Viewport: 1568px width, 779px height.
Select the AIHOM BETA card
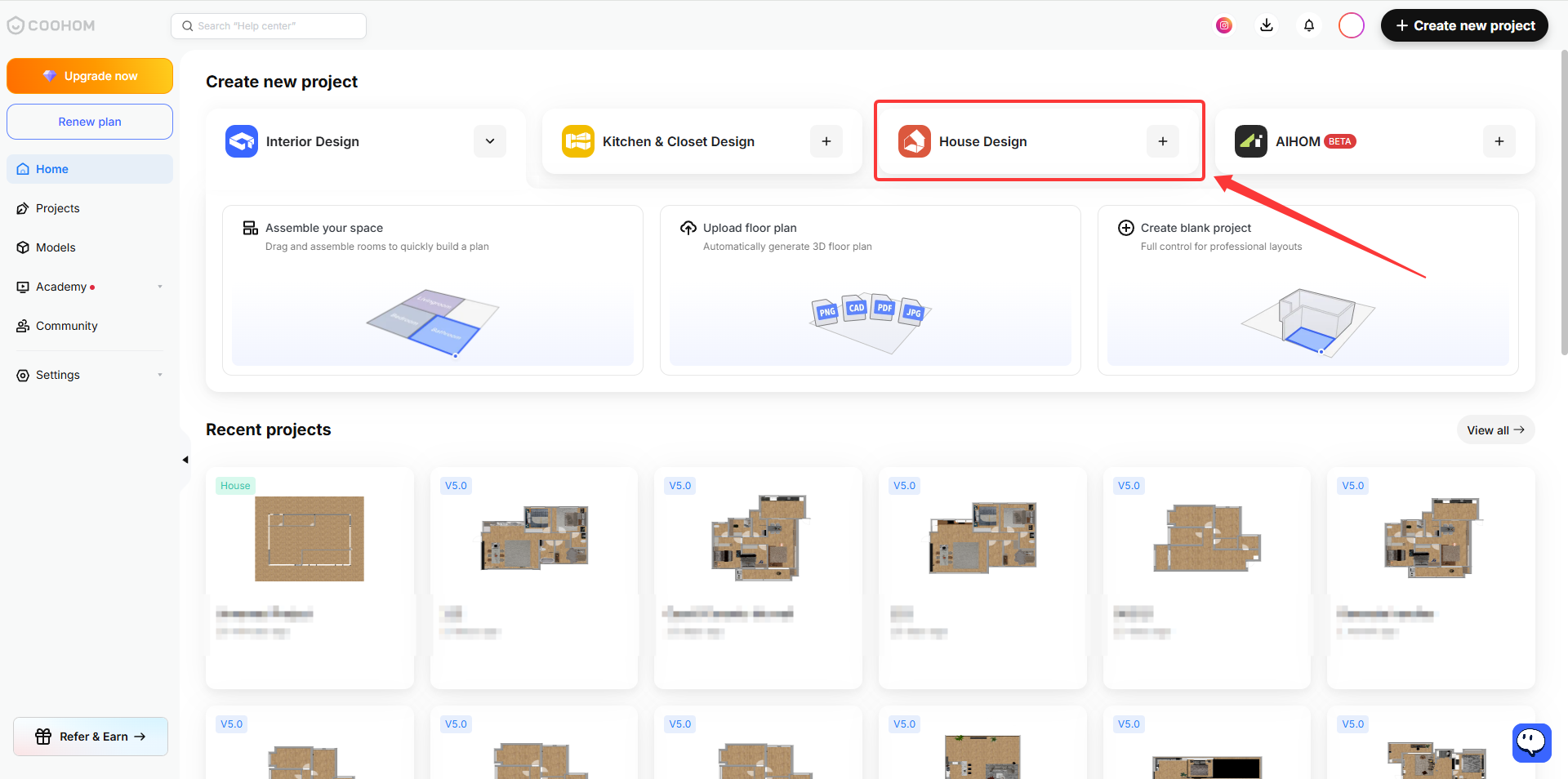click(x=1375, y=141)
